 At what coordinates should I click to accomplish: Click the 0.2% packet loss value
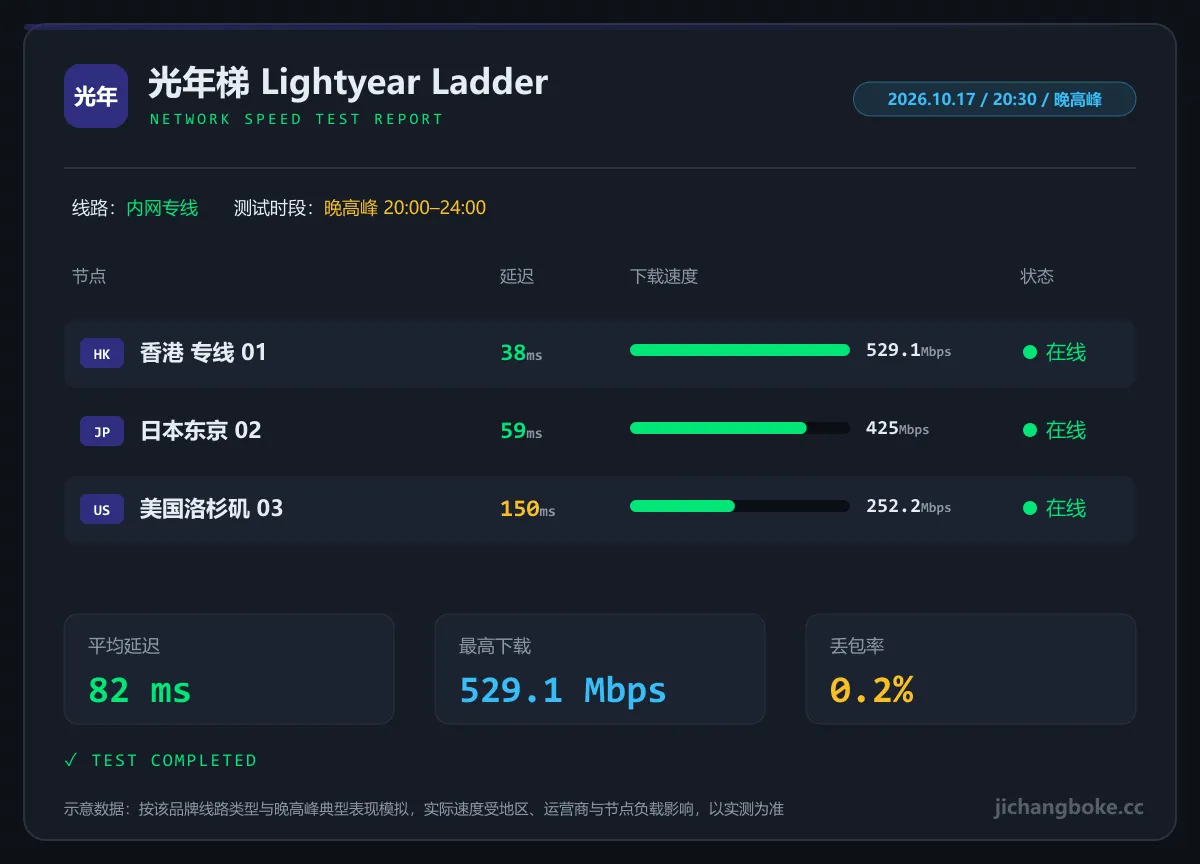pos(871,690)
